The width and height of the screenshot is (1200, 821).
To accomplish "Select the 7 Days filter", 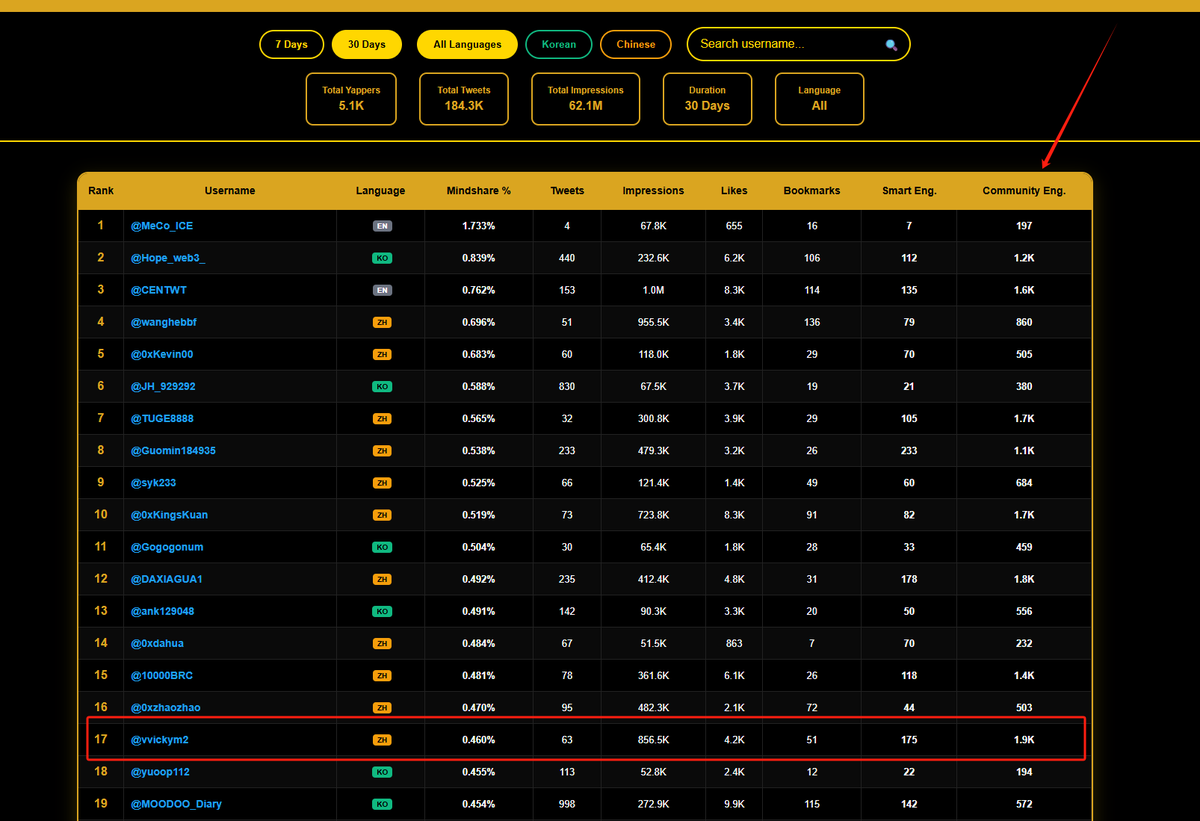I will (292, 44).
